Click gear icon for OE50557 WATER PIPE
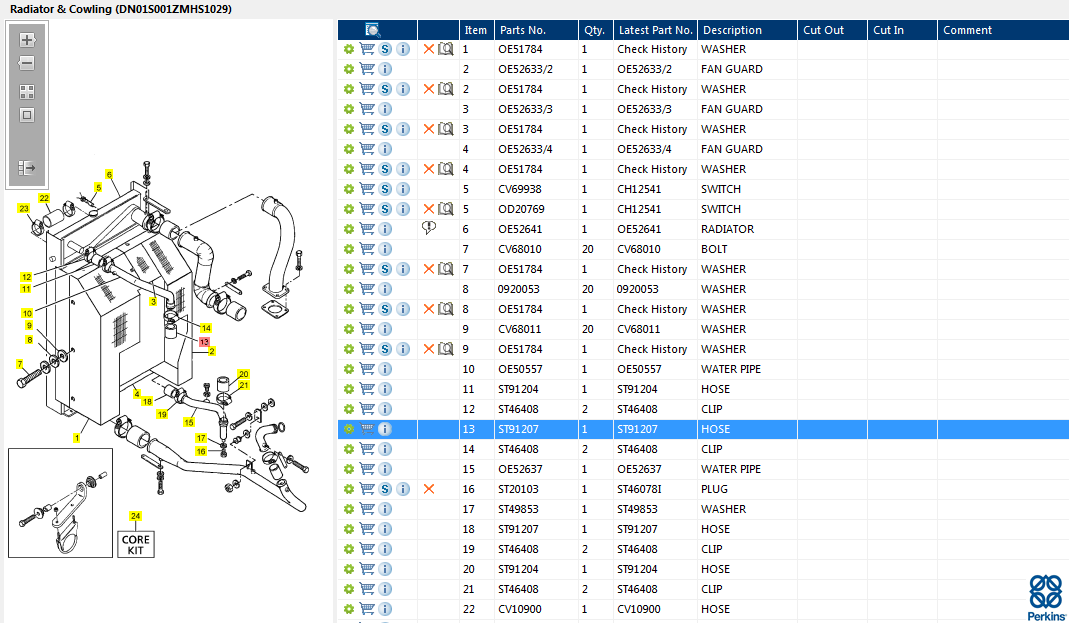Image resolution: width=1069 pixels, height=623 pixels. click(348, 369)
